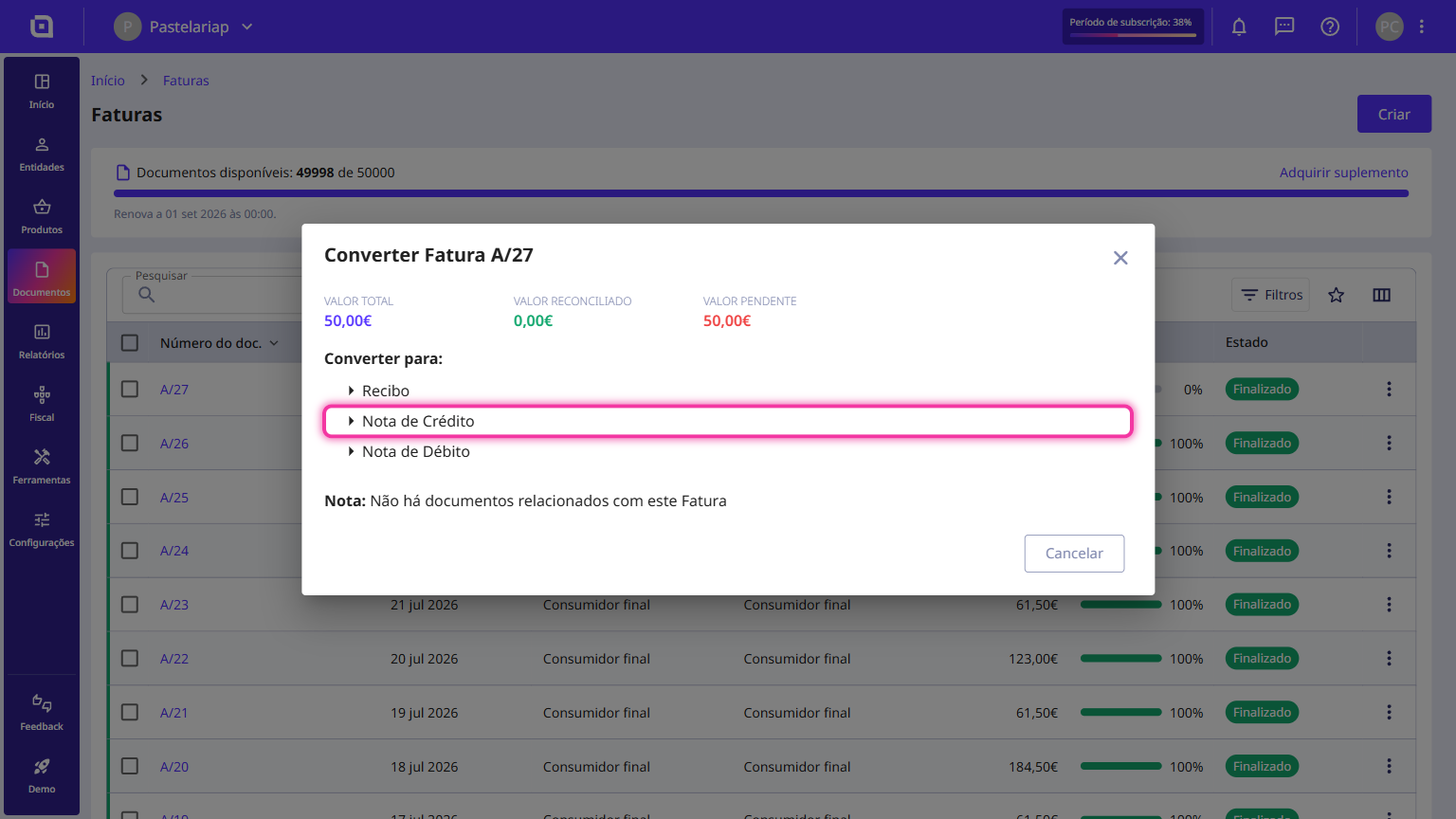Click the search magnifier icon

(x=146, y=295)
